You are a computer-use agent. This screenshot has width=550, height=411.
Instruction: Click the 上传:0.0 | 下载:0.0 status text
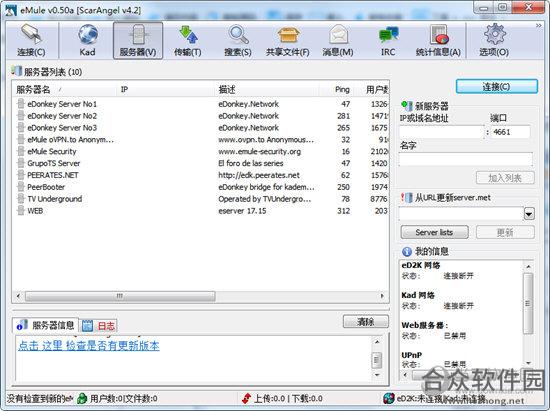tap(288, 399)
